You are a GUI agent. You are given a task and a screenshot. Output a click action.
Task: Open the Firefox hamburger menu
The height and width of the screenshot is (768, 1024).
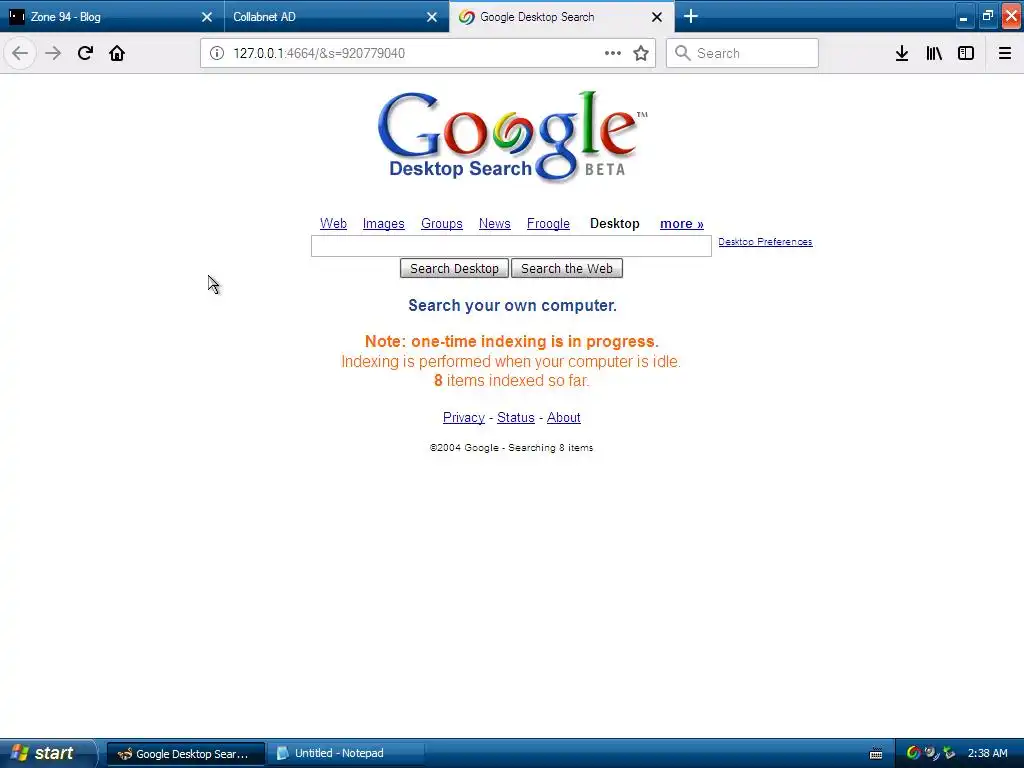(1004, 53)
